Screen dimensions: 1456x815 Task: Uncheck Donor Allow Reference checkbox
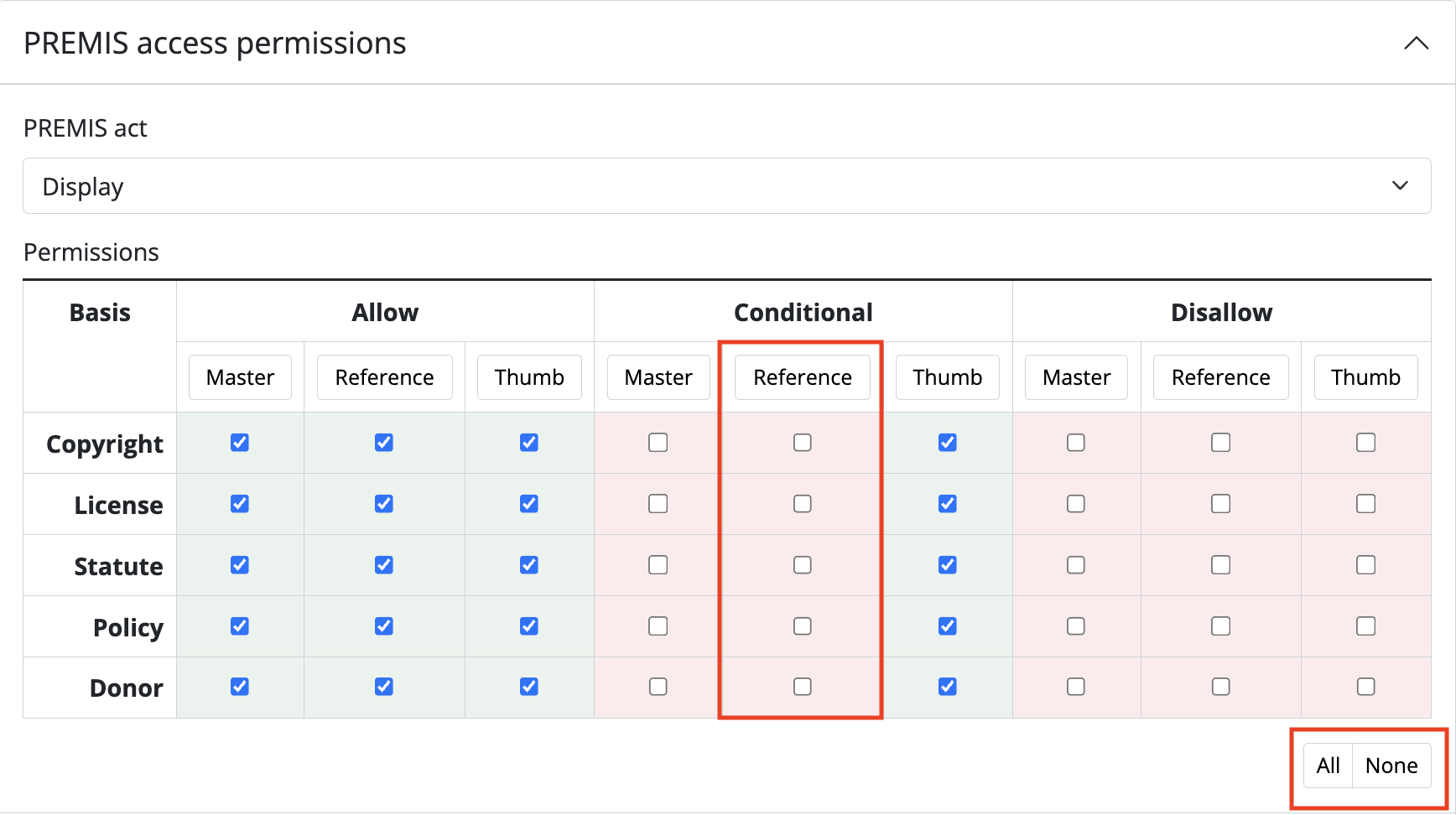click(x=384, y=687)
